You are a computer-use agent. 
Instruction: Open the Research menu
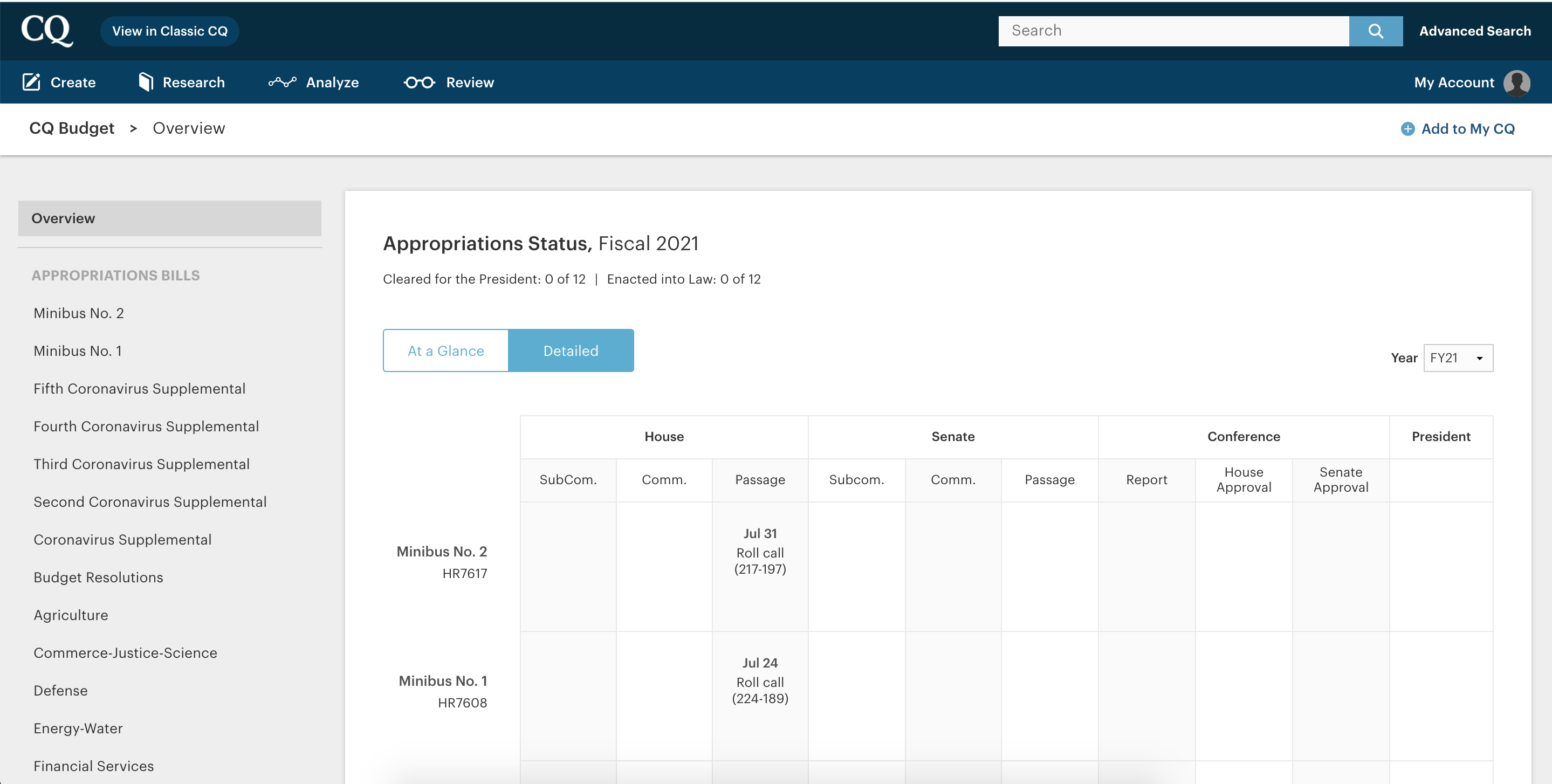point(181,82)
